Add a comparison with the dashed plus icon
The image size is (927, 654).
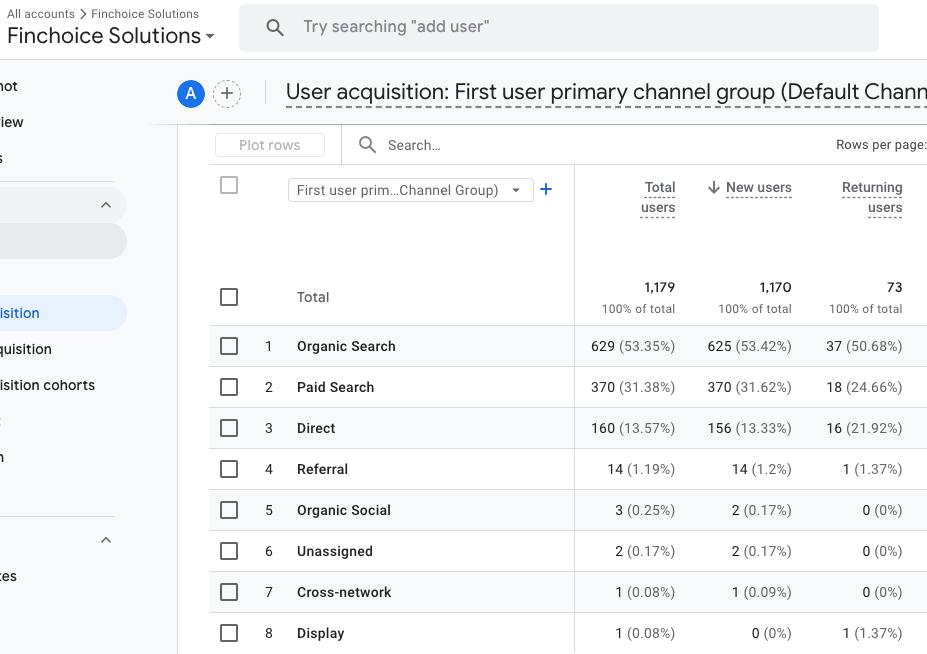tap(227, 94)
